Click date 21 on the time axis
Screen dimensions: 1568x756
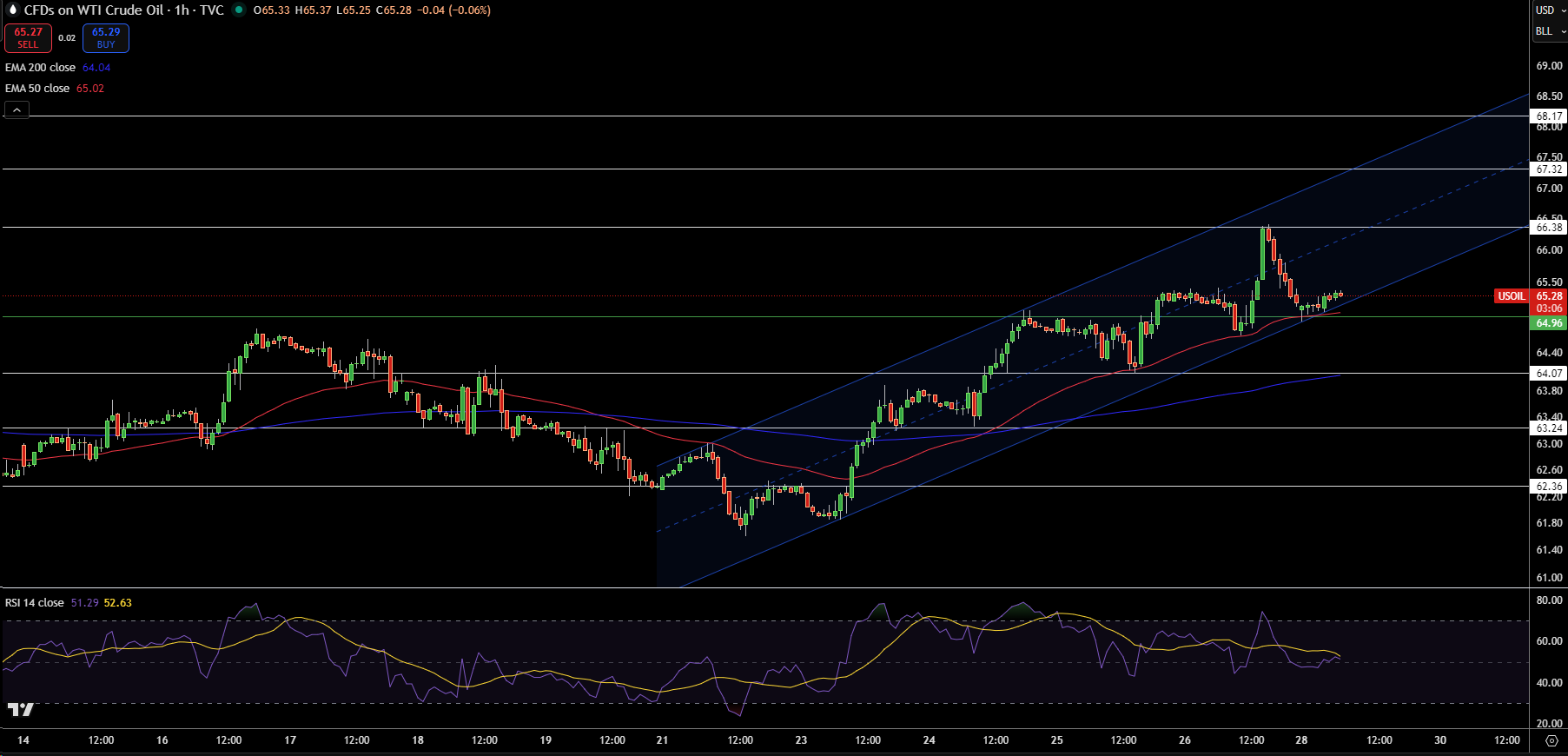tap(662, 740)
